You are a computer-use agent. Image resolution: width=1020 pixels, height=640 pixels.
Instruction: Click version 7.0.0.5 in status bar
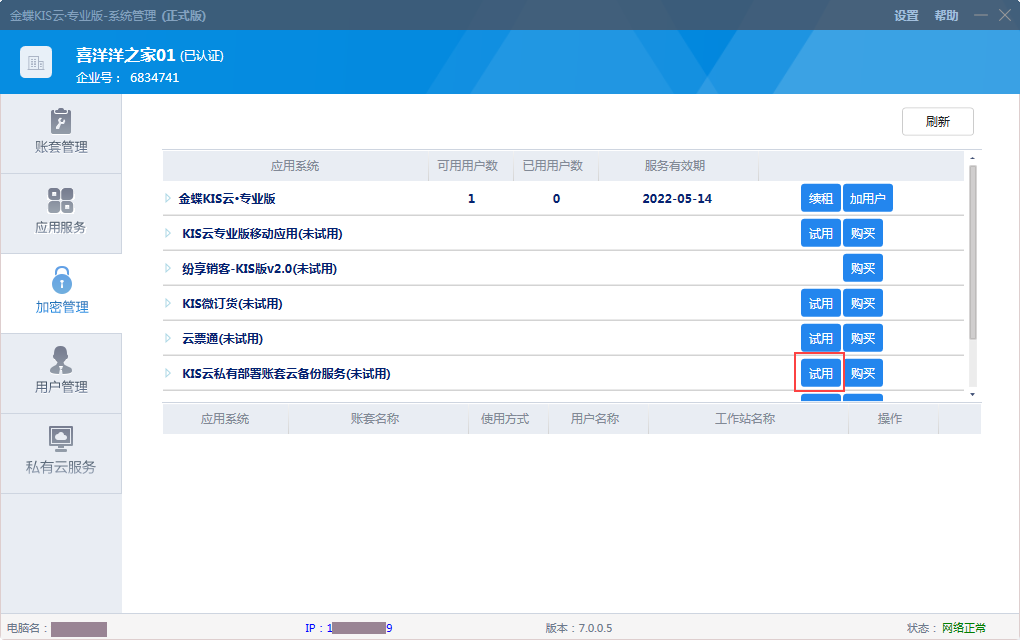pyautogui.click(x=595, y=628)
